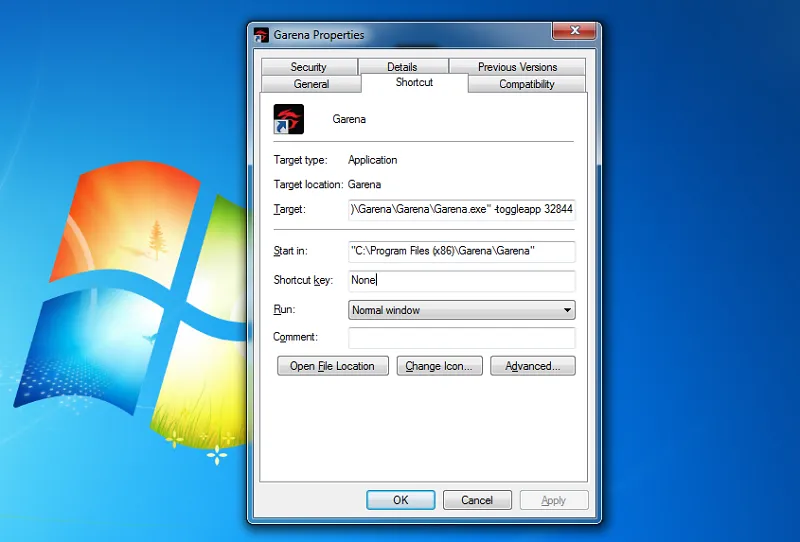This screenshot has width=800, height=542.
Task: Click inside the Target text field
Action: pos(461,210)
